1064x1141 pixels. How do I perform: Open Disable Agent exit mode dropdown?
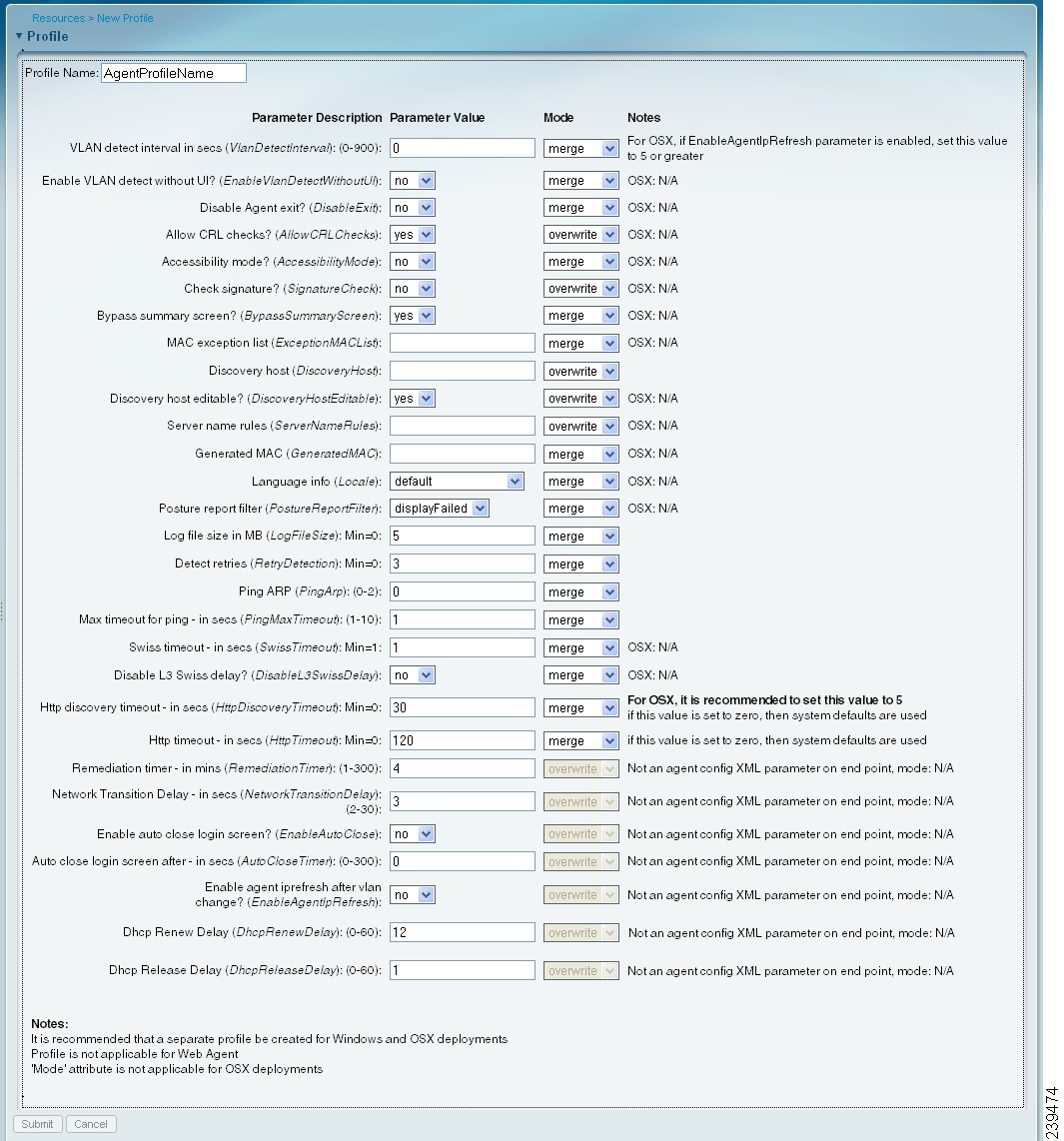coord(580,208)
